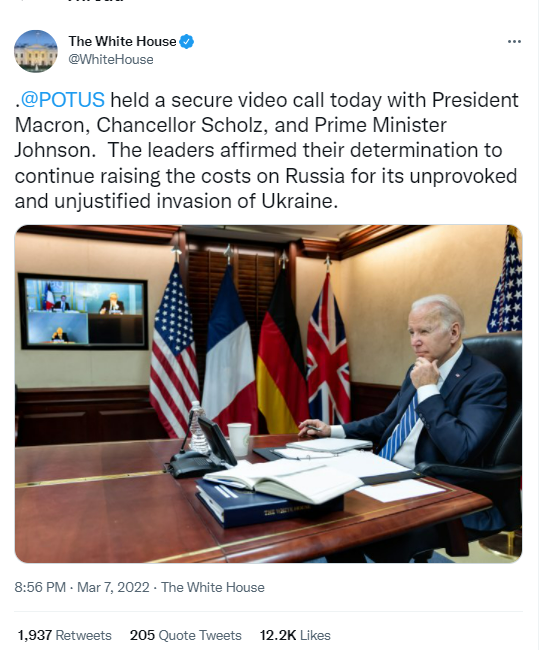View the 1,937 Retweets list
This screenshot has height=650, width=540.
(x=65, y=635)
